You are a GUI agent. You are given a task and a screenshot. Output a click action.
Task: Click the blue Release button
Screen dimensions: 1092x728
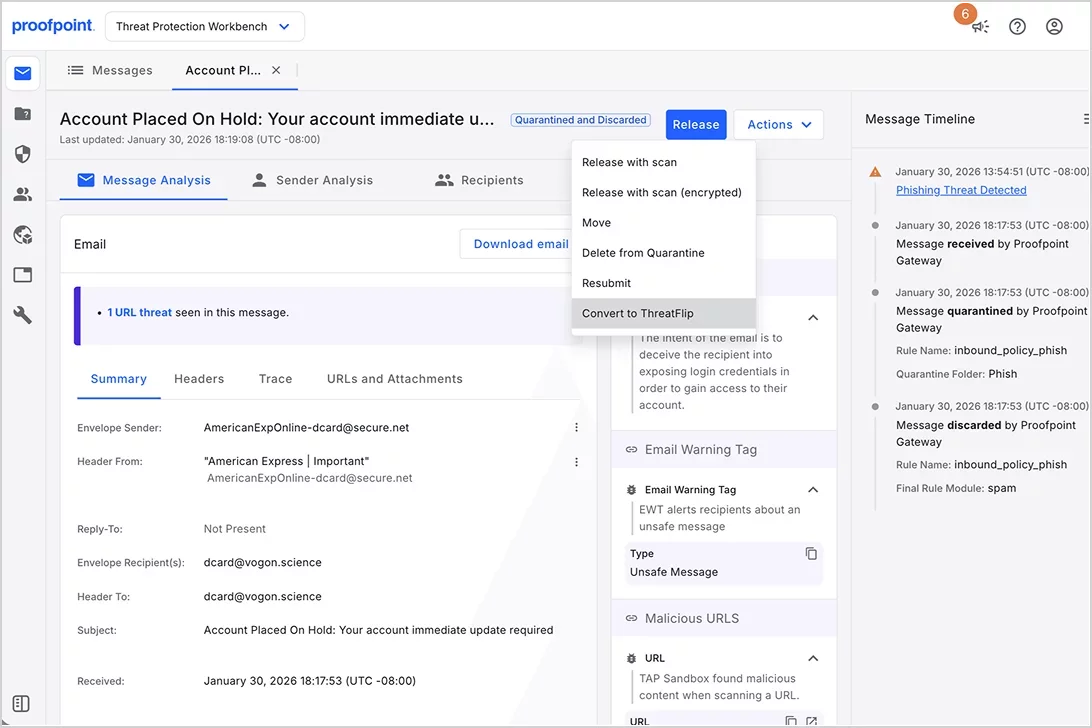[x=696, y=125]
